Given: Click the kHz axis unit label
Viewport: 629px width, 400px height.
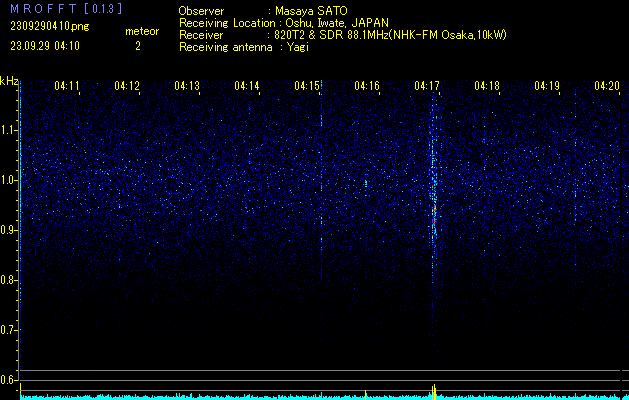Looking at the screenshot, I should point(9,80).
